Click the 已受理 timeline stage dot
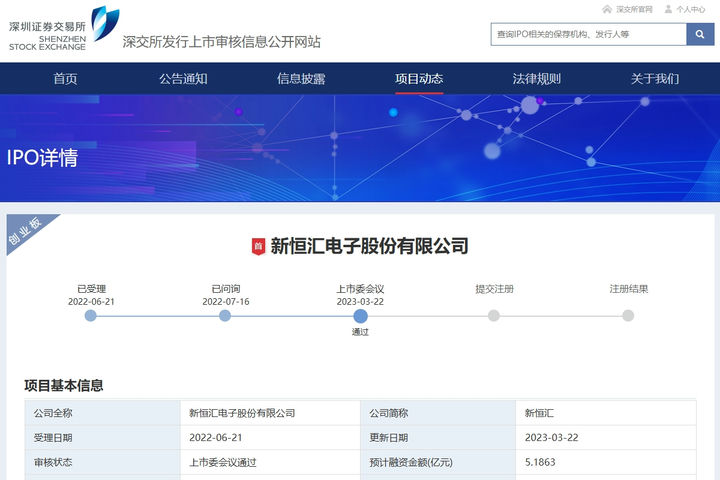Screen dimensions: 720x480 click(x=91, y=316)
